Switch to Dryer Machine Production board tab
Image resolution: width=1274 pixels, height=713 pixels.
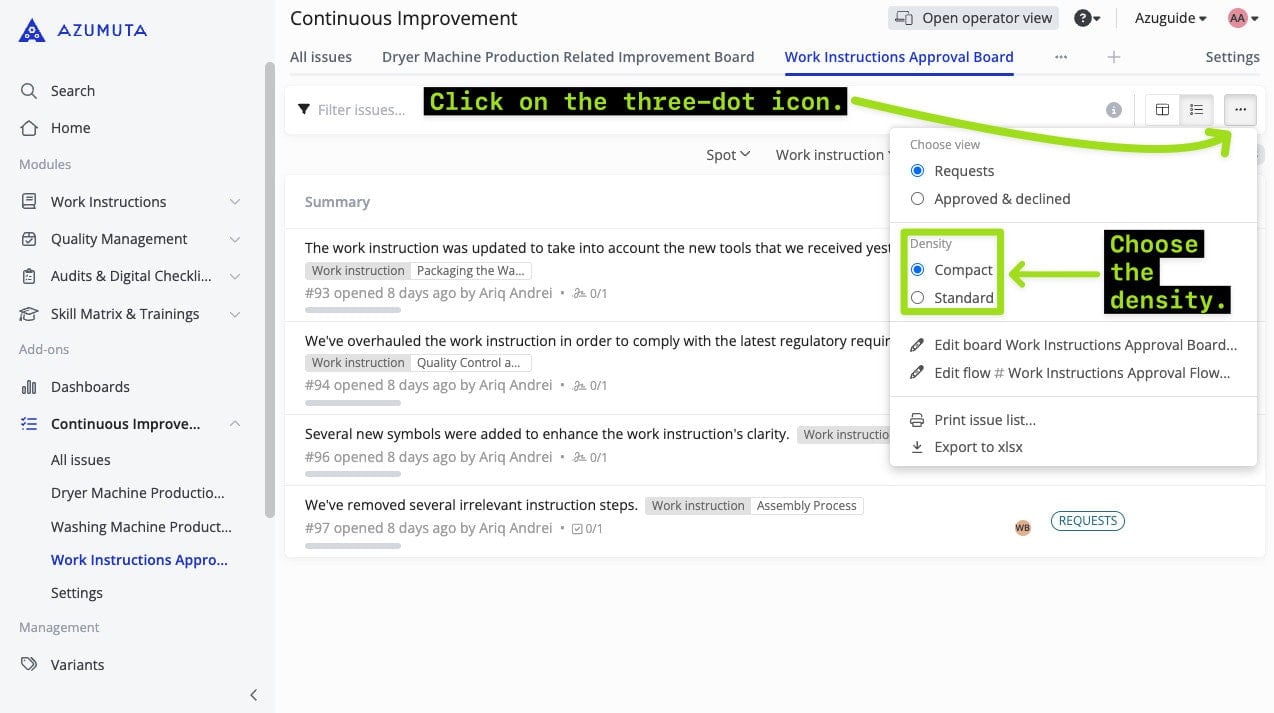tap(567, 57)
